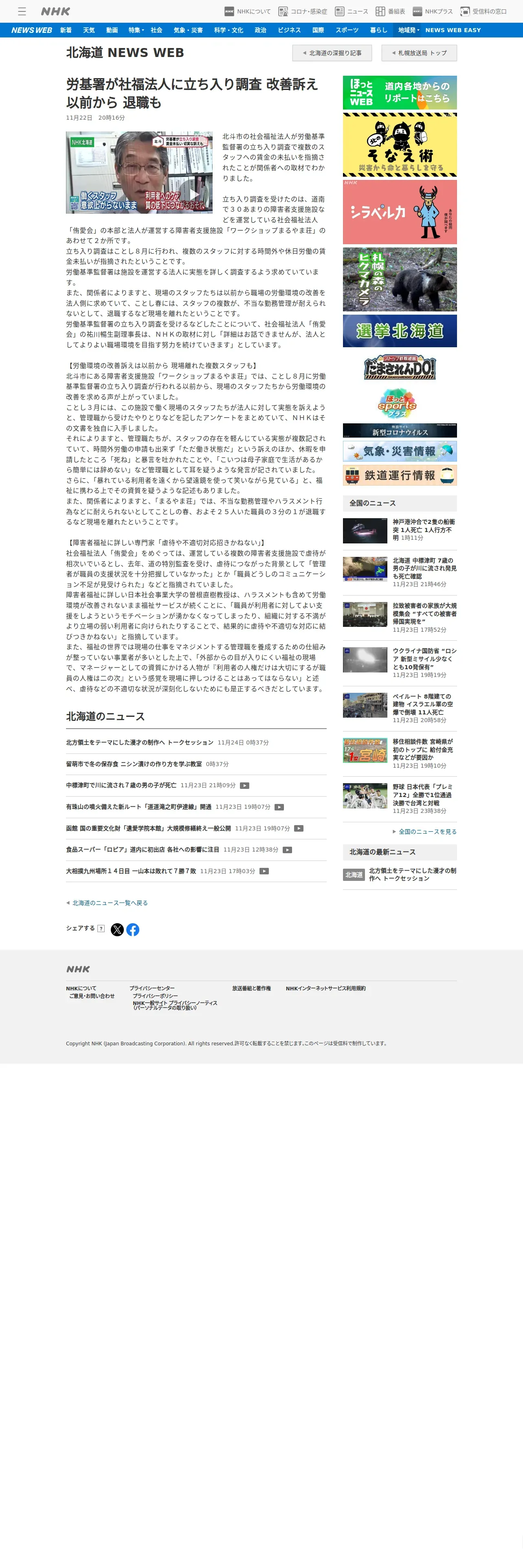Open ニュース header link
Screen dimensions: 523x1568
pyautogui.click(x=351, y=11)
